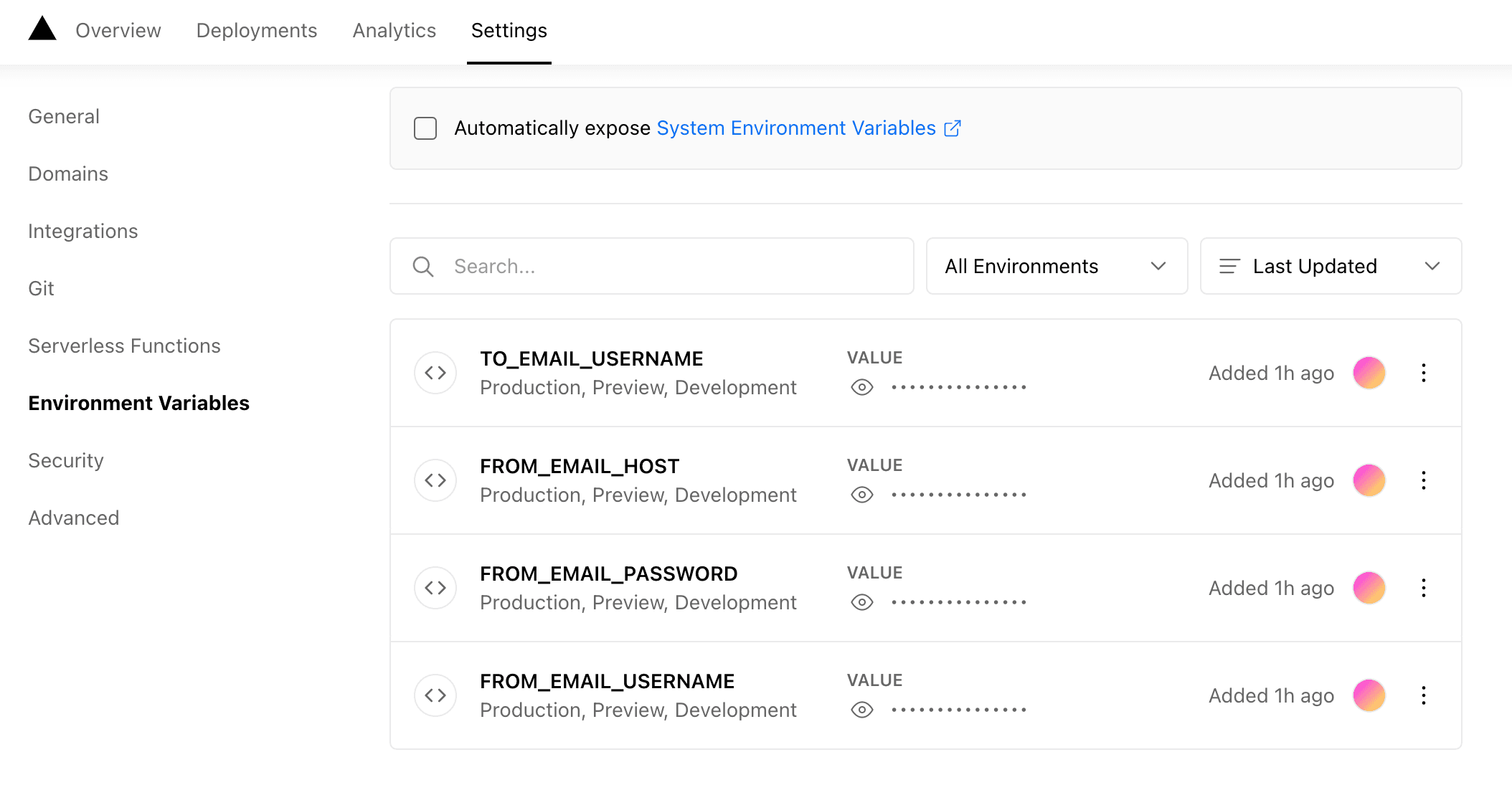
Task: Switch to the Deployments tab
Action: coord(257,30)
